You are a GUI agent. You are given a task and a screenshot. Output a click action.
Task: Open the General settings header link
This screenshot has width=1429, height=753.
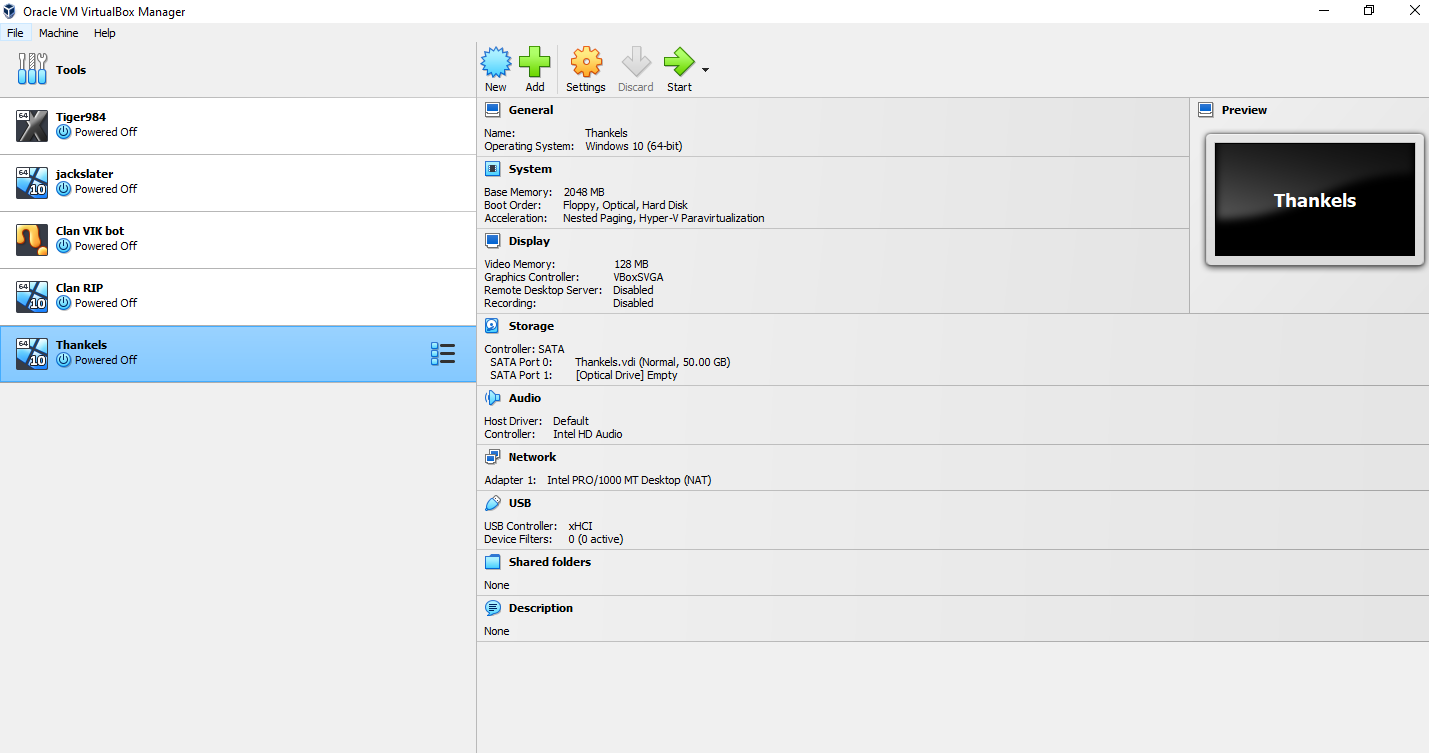point(531,110)
